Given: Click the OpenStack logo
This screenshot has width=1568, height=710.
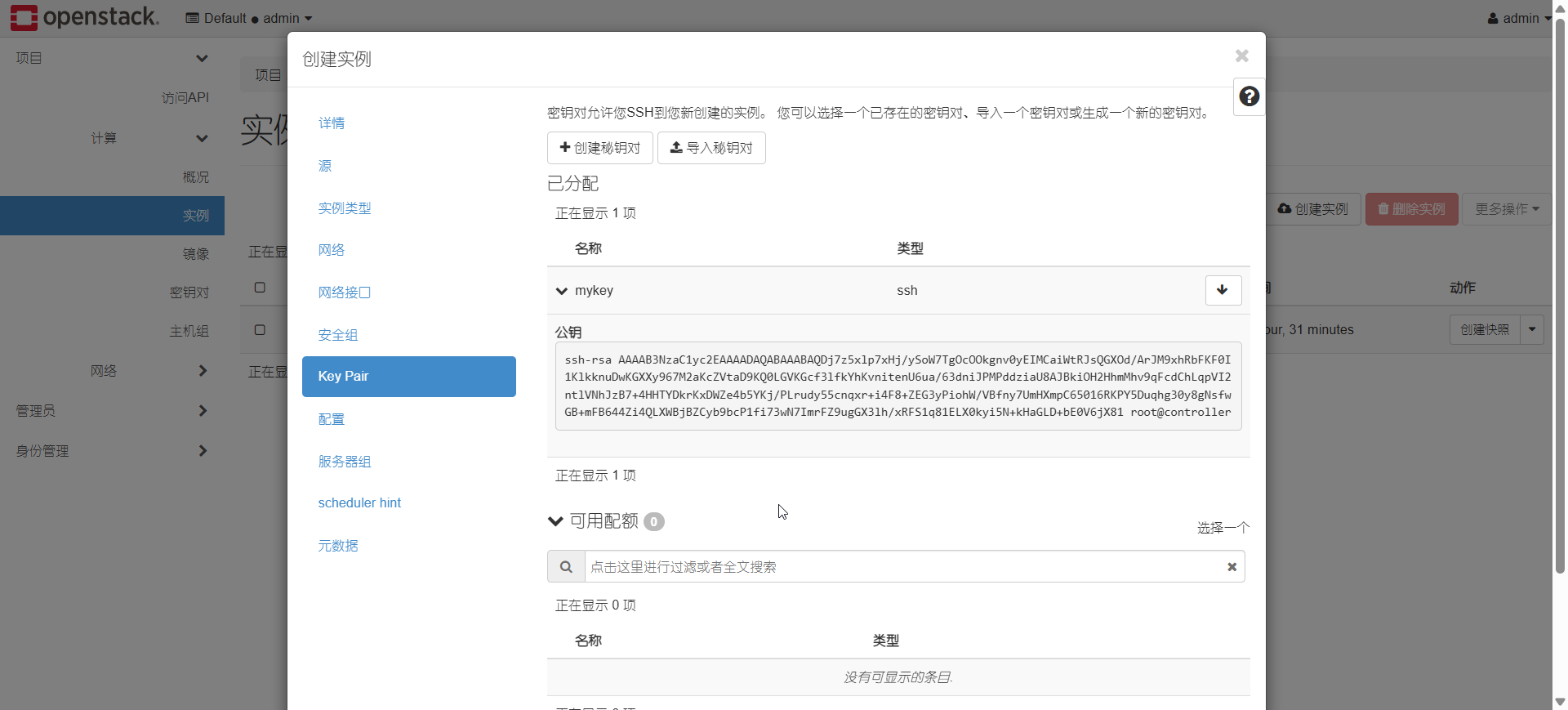Looking at the screenshot, I should pyautogui.click(x=85, y=17).
